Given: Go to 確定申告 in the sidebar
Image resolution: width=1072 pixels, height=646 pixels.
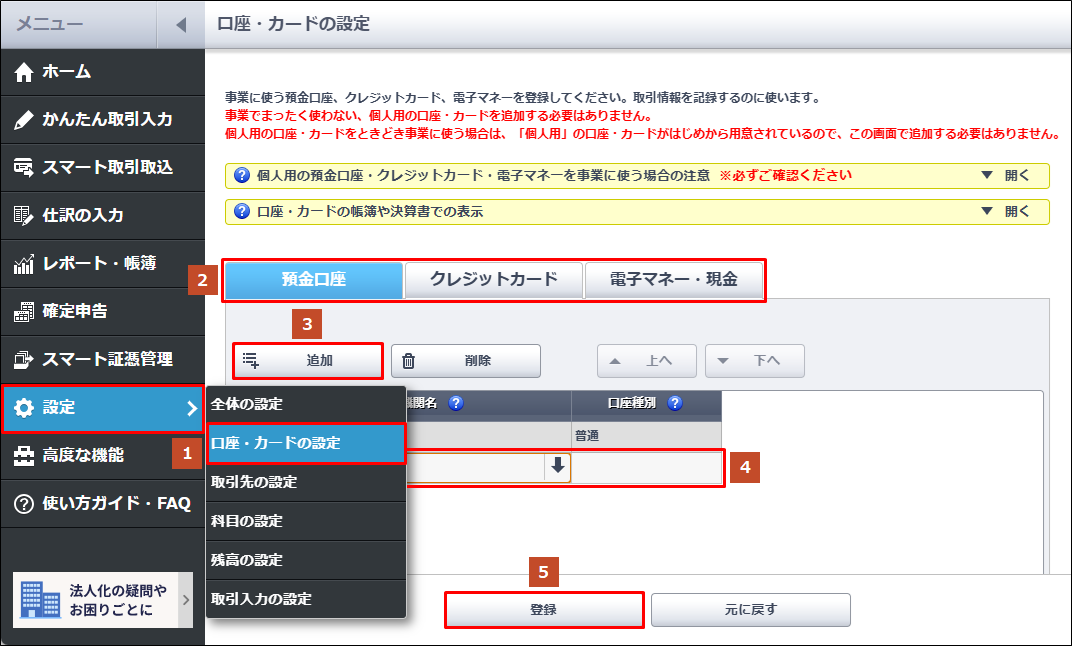Looking at the screenshot, I should coord(75,311).
